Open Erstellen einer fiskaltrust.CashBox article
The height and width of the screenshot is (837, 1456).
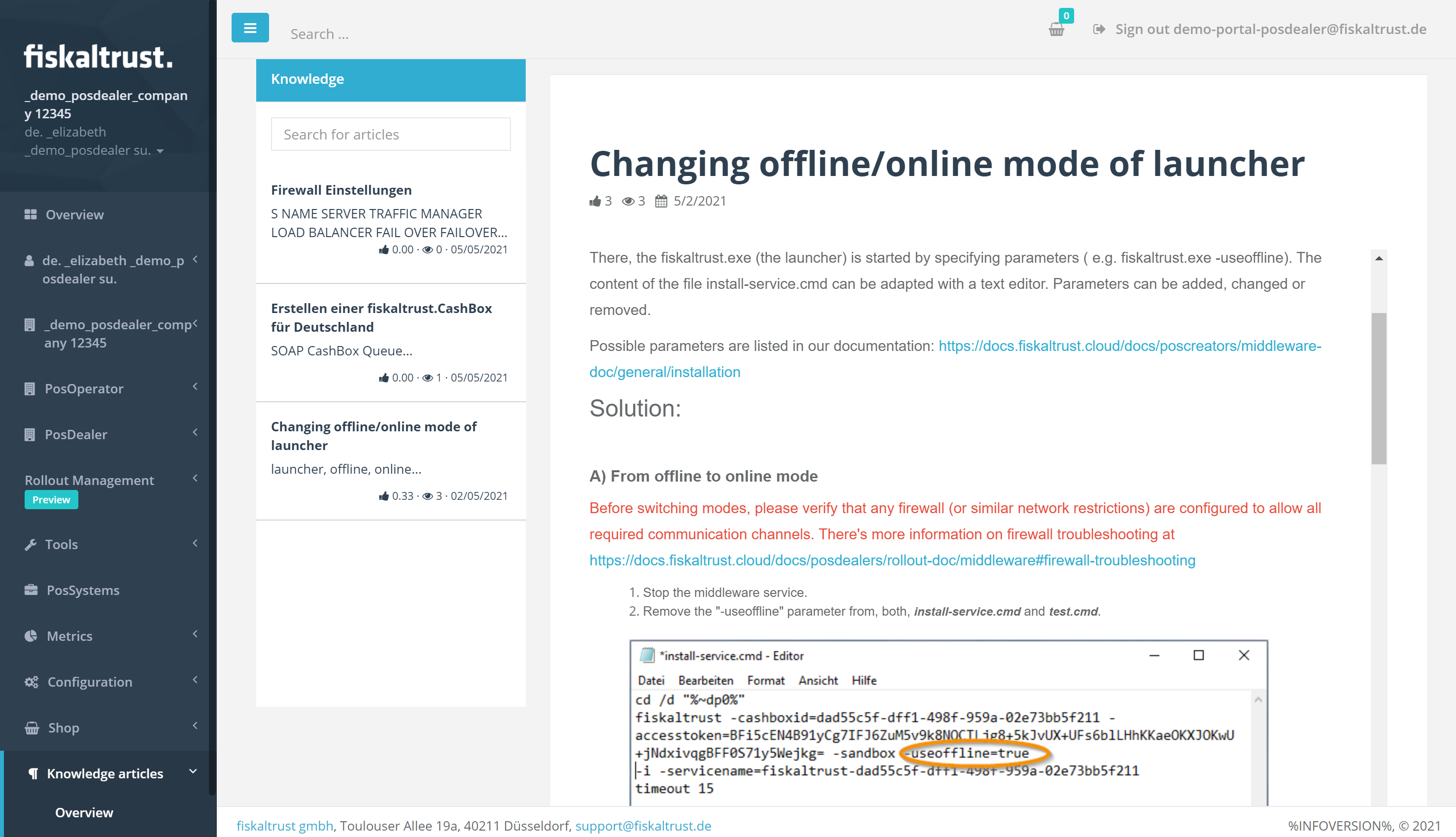pyautogui.click(x=381, y=317)
